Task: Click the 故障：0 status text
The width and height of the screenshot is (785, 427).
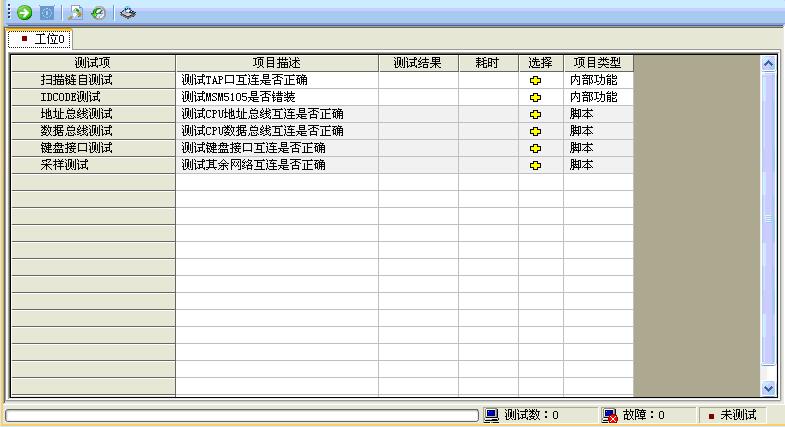Action: tap(643, 415)
